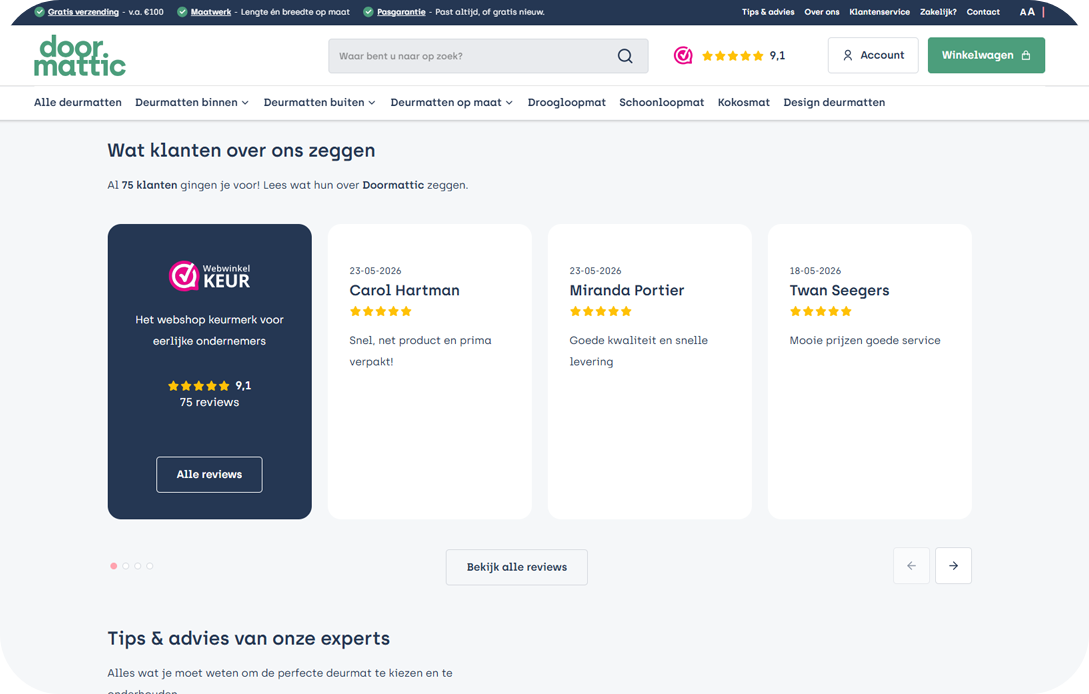1089x694 pixels.
Task: Open Kokosmat menu item
Action: coord(744,102)
